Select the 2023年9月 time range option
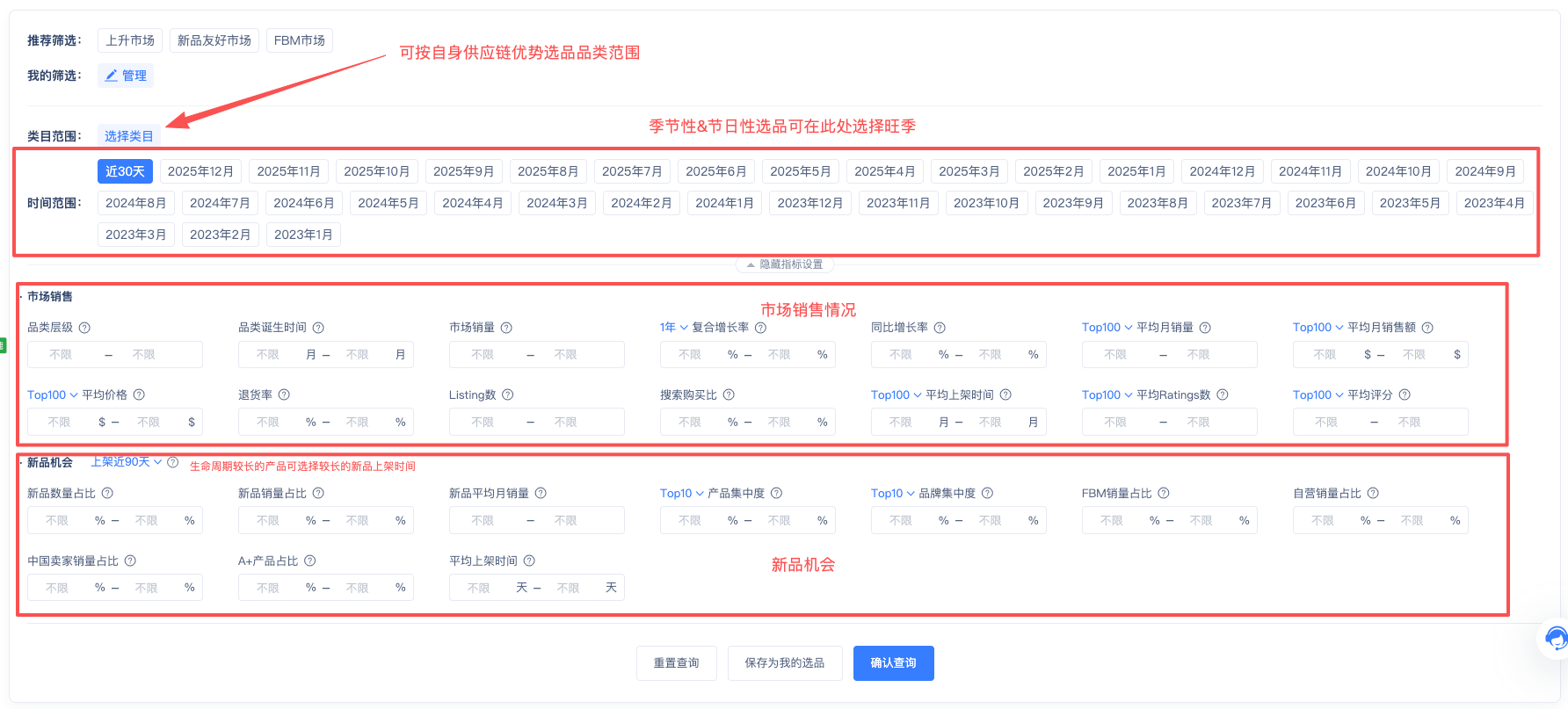Image resolution: width=1568 pixels, height=709 pixels. click(x=1072, y=203)
